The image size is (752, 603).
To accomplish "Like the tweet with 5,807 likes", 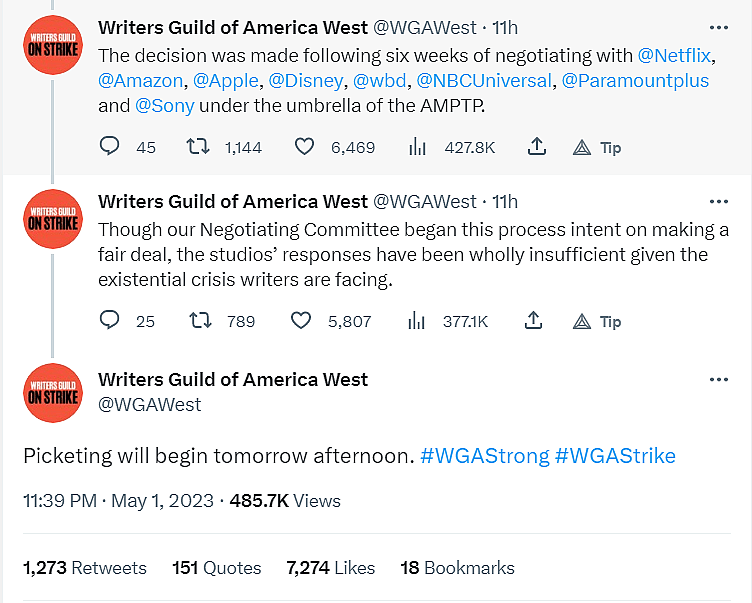I will pos(301,321).
